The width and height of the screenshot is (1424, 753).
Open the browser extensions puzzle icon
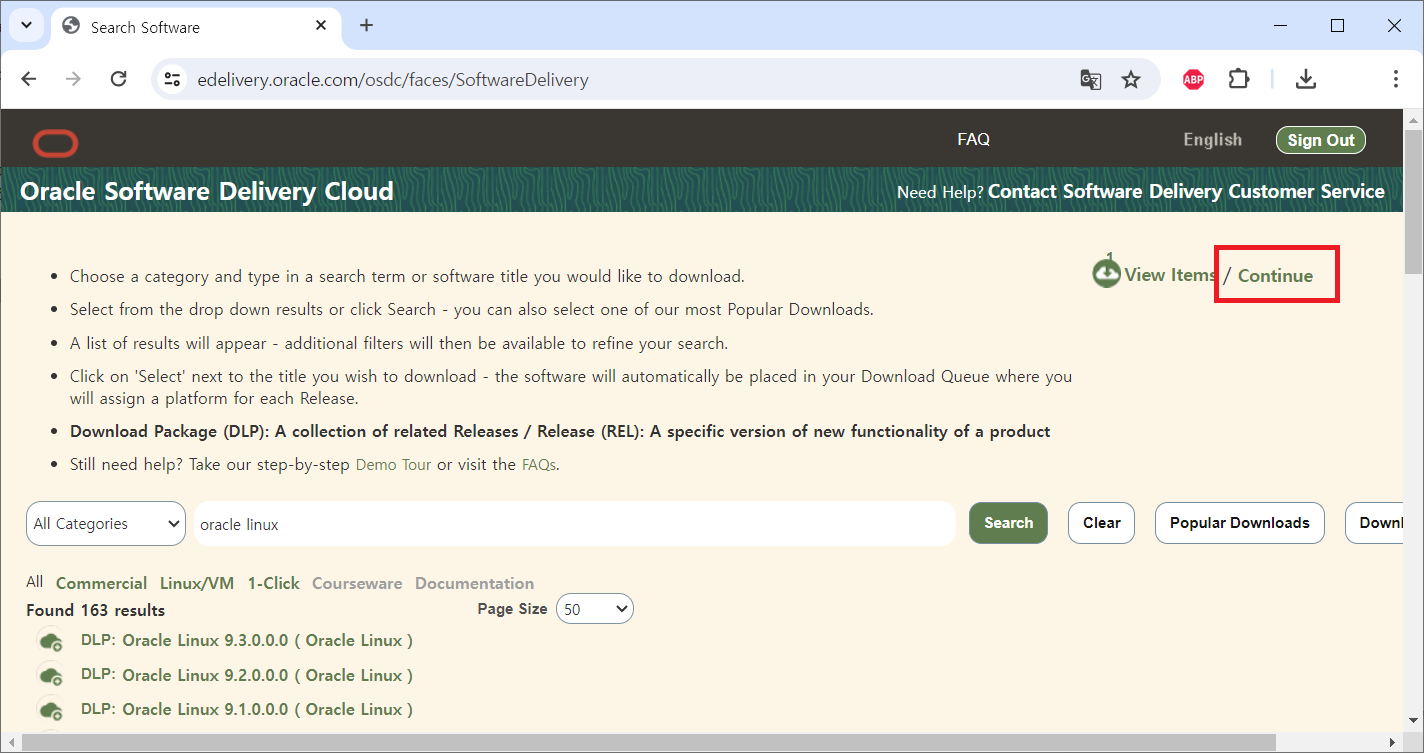(1239, 79)
